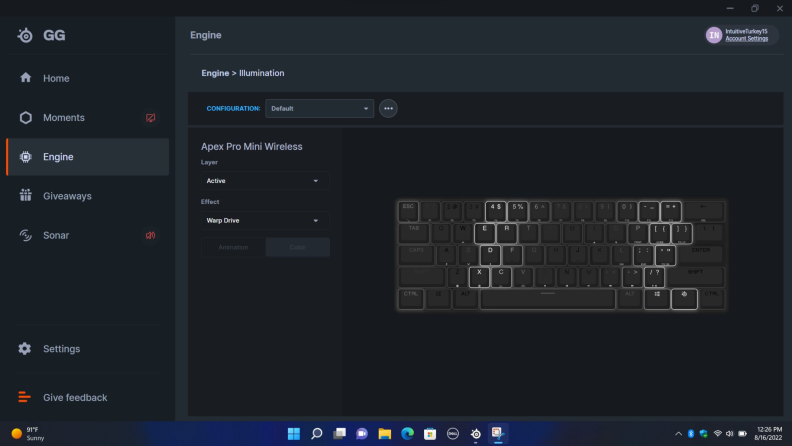Screen dimensions: 792x446
Task: Select the R key
Action: click(507, 233)
